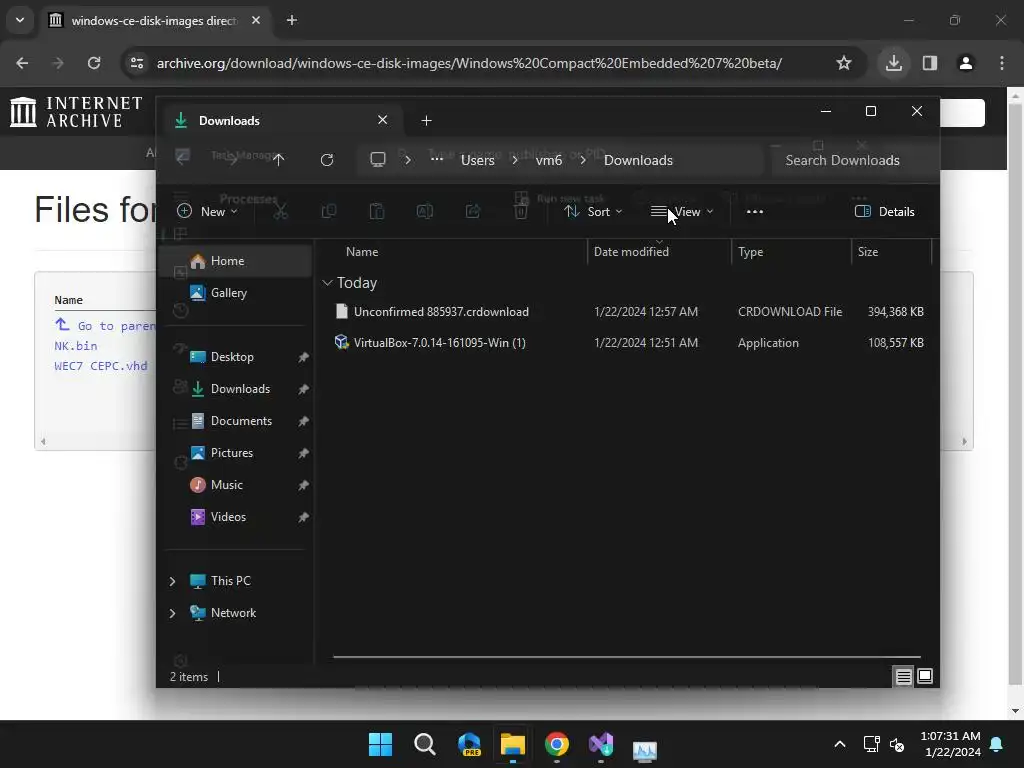The height and width of the screenshot is (768, 1024).
Task: Open Pictures in quick access
Action: tap(236, 453)
